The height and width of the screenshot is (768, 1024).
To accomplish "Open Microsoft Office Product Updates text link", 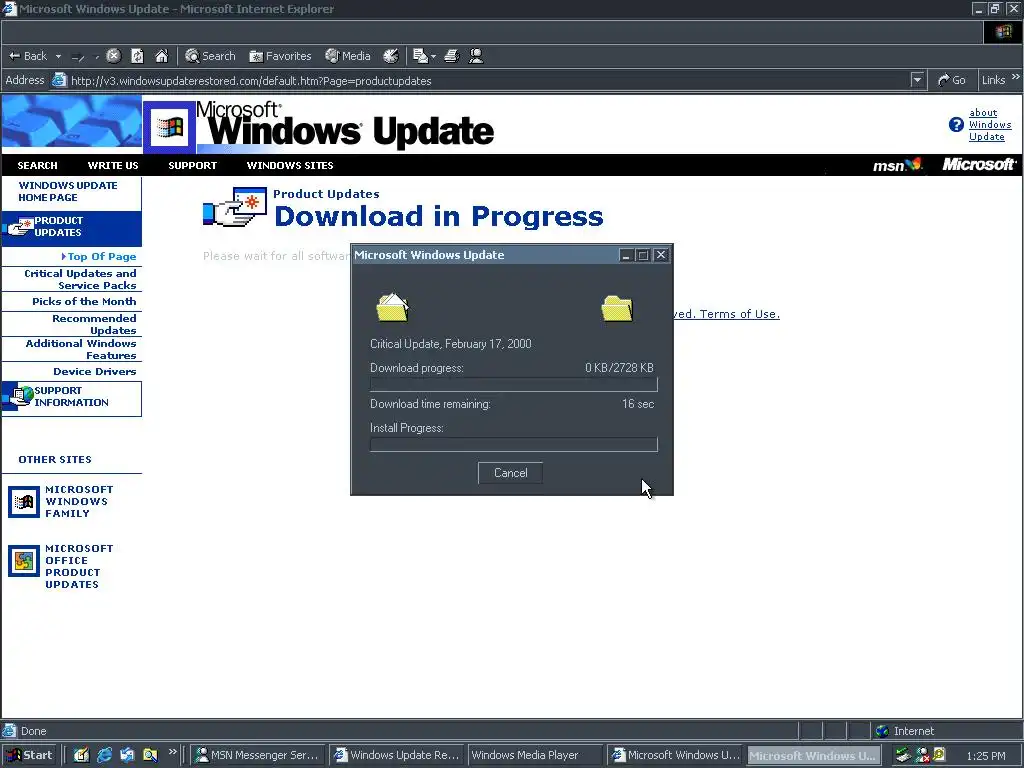I will 79,567.
